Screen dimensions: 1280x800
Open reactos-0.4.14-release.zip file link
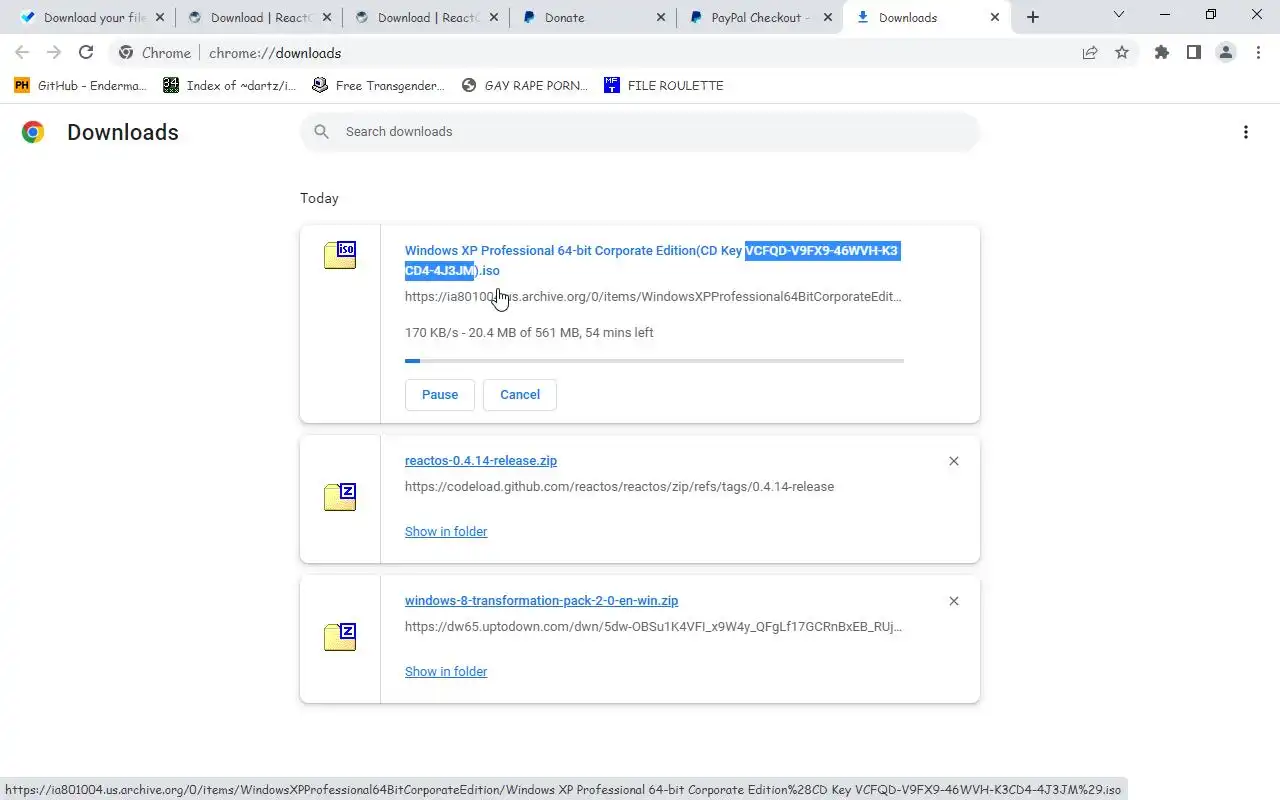pos(481,461)
